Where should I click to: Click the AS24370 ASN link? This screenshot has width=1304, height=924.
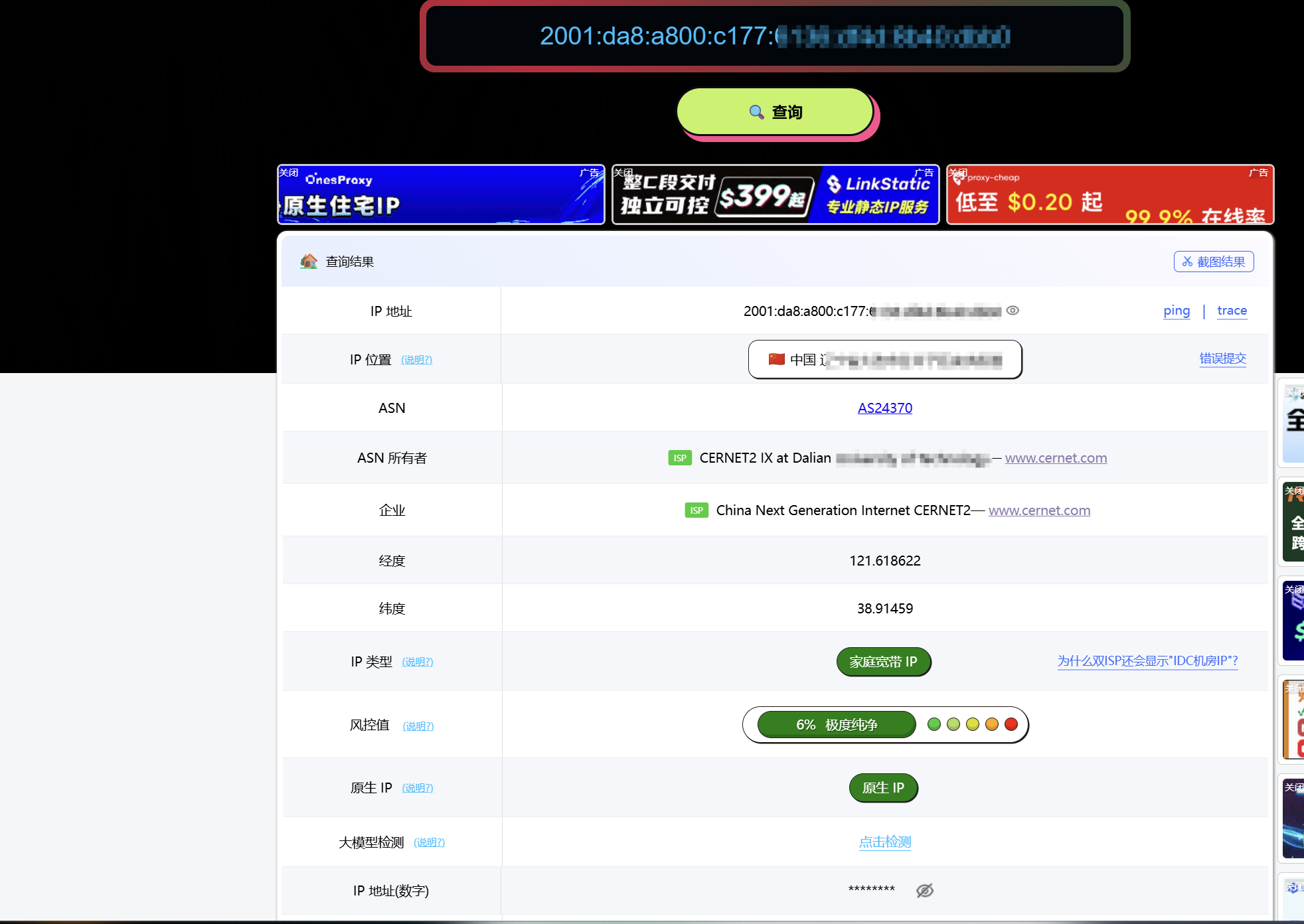tap(885, 408)
